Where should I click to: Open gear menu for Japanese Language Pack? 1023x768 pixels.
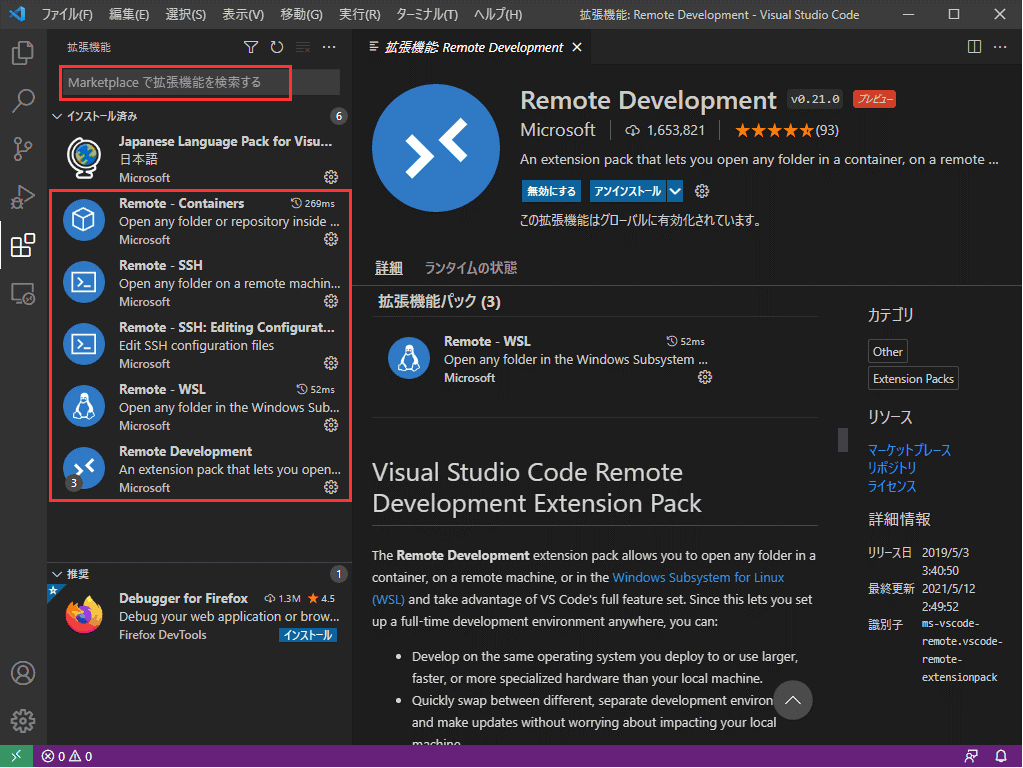click(331, 177)
